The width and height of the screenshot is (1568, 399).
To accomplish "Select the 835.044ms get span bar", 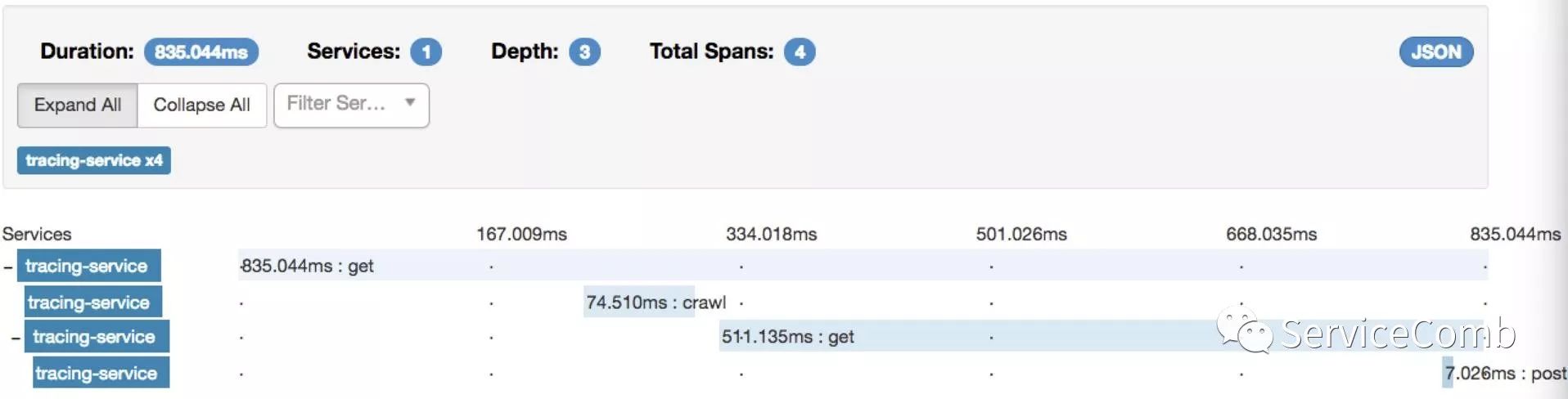I will [863, 266].
